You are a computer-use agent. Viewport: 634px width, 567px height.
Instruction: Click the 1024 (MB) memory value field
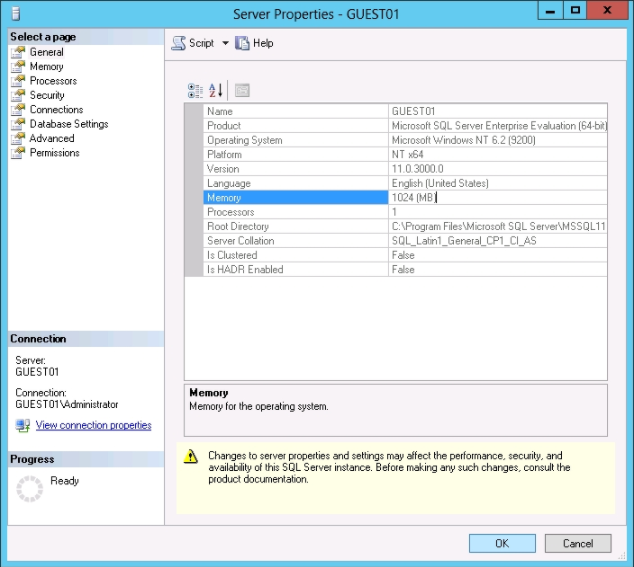(x=498, y=197)
